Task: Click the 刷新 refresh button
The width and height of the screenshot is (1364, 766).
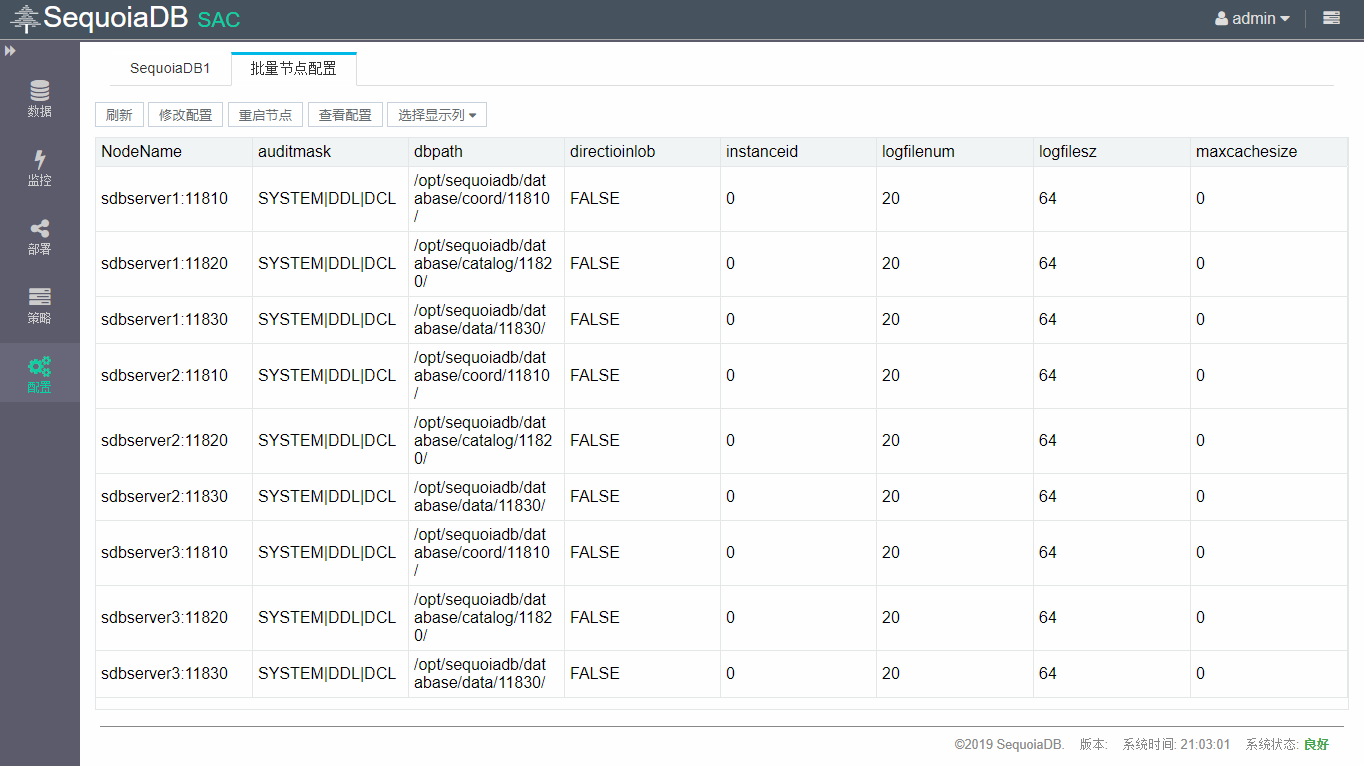Action: (119, 115)
